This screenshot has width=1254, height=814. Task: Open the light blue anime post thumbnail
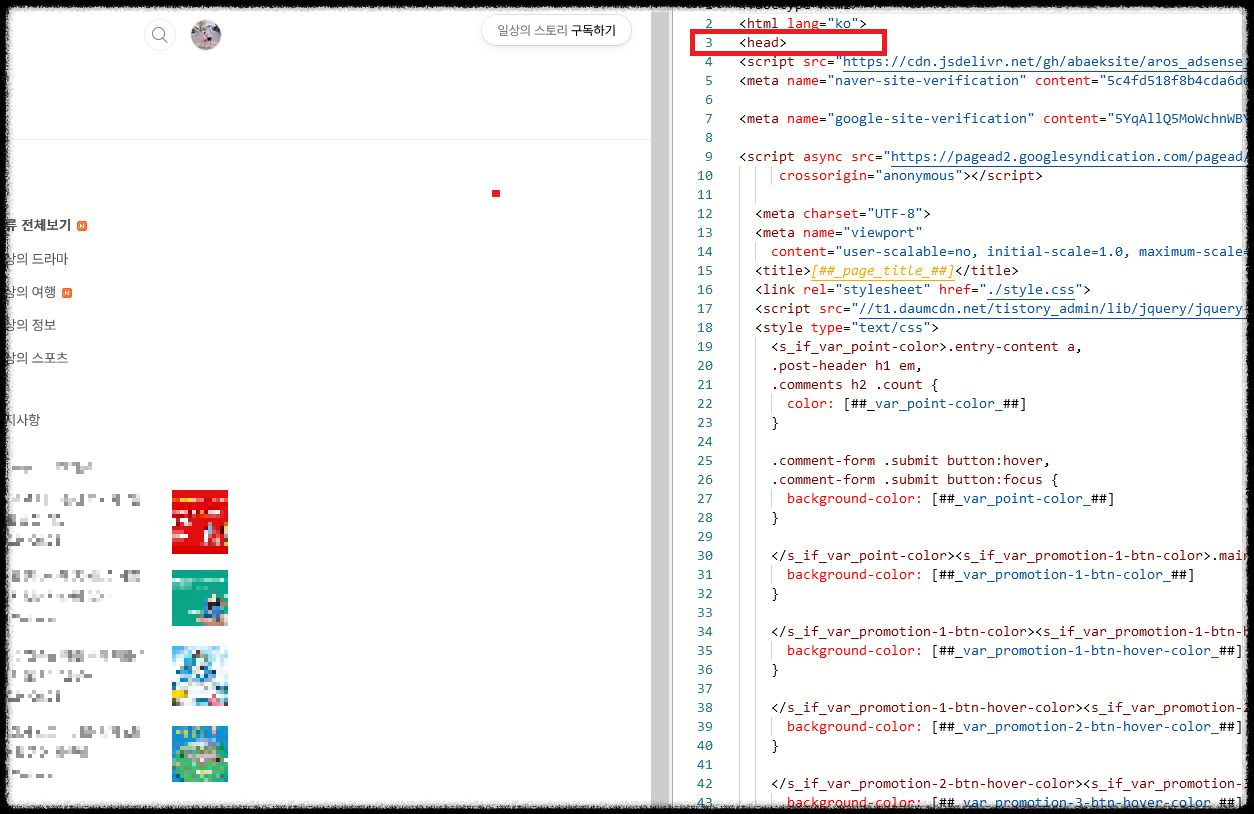200,676
